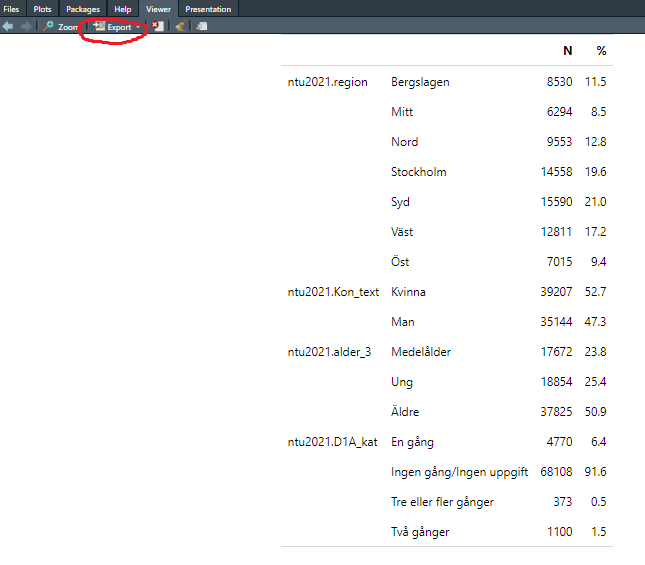This screenshot has width=645, height=565.
Task: Open the Packages tab
Action: [83, 9]
